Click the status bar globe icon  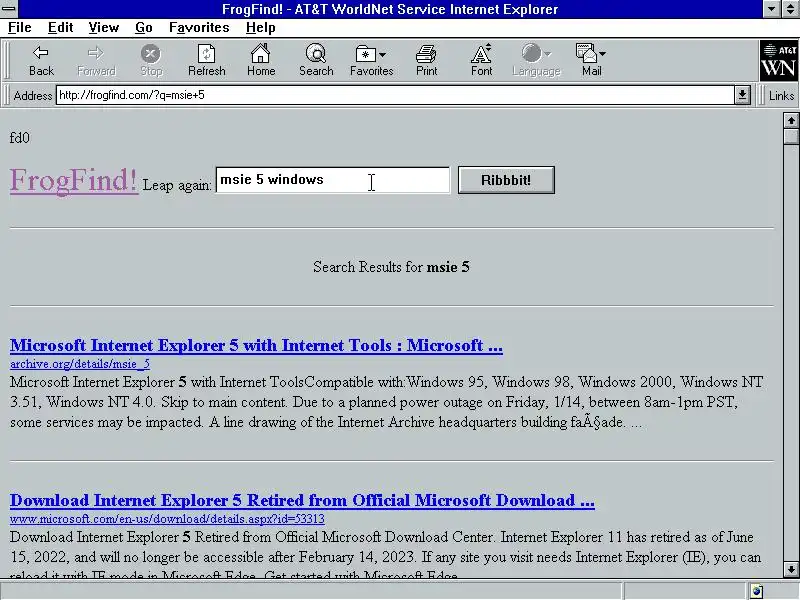coord(757,591)
